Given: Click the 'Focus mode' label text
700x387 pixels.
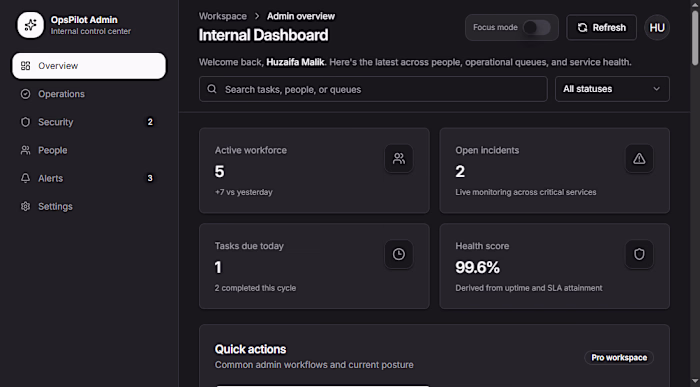Looking at the screenshot, I should click(x=495, y=27).
